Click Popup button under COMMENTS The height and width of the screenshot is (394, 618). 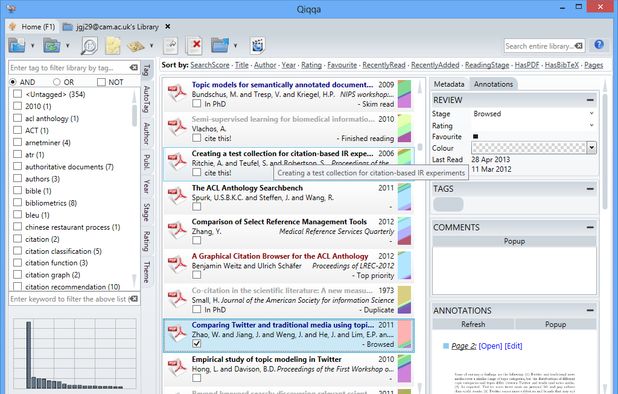(x=514, y=241)
